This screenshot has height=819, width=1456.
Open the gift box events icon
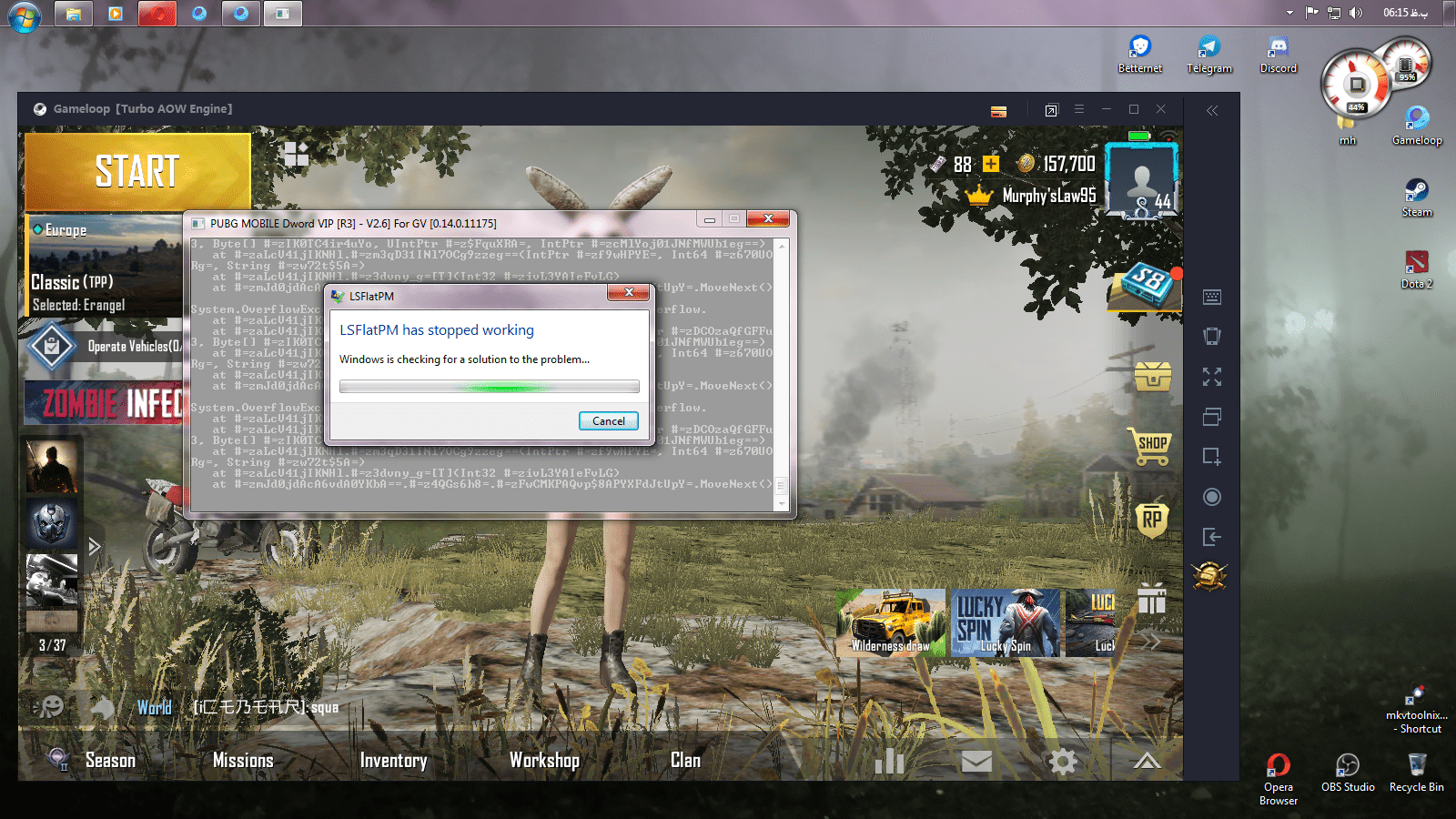pos(1152,599)
